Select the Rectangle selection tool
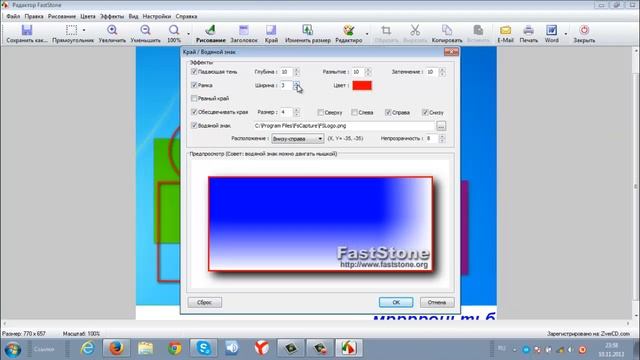The image size is (640, 360). [x=71, y=30]
